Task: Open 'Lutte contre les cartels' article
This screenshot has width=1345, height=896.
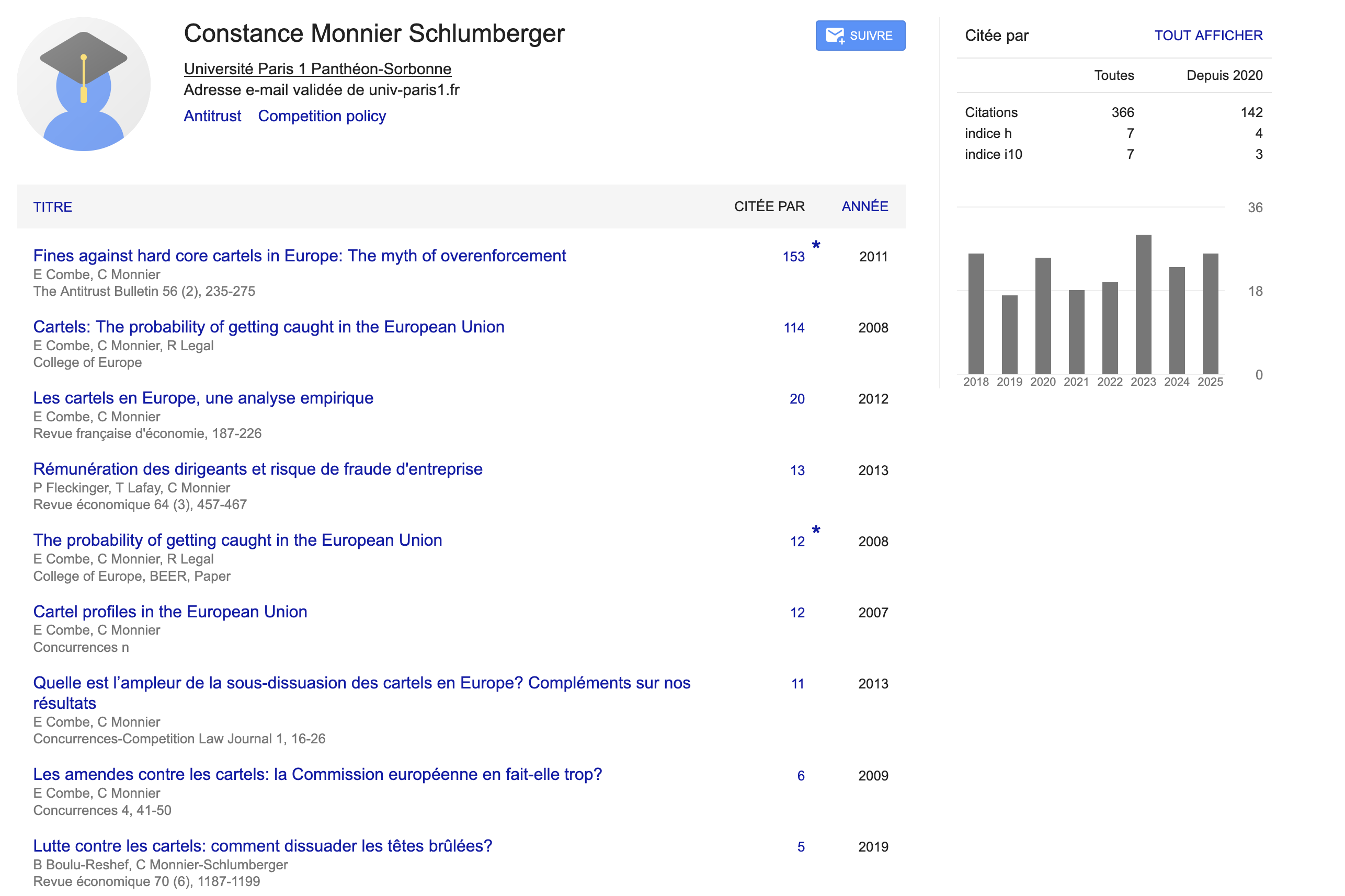Action: click(263, 846)
